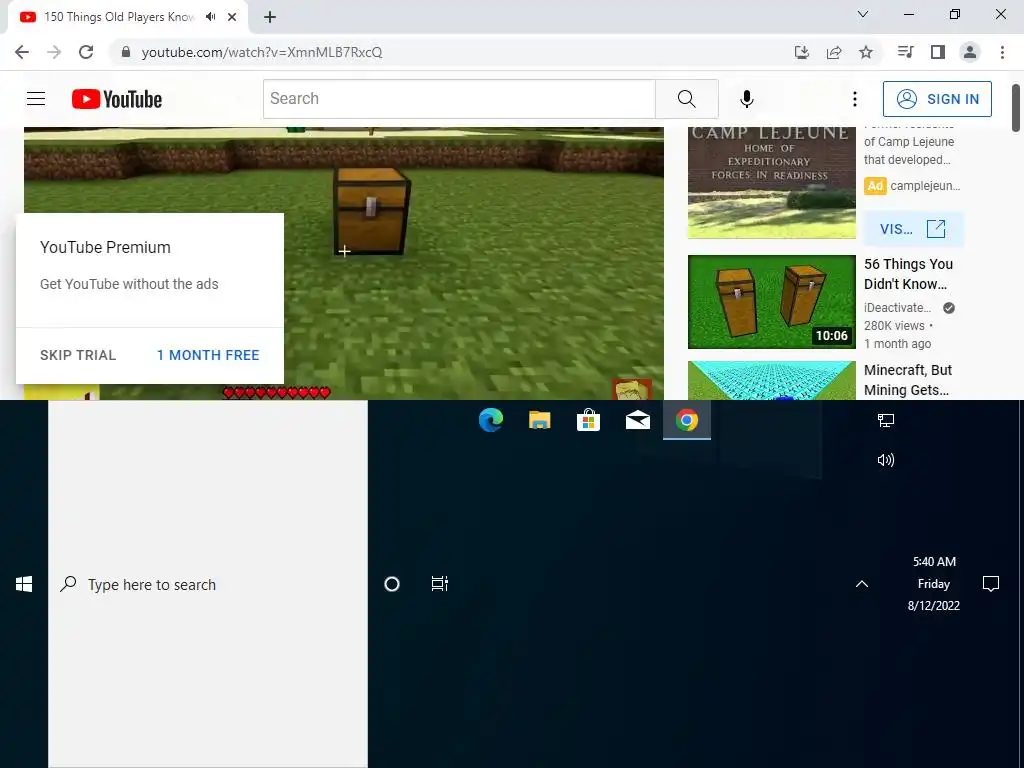The image size is (1024, 768).
Task: Open YouTube settings three-dot menu
Action: point(854,99)
